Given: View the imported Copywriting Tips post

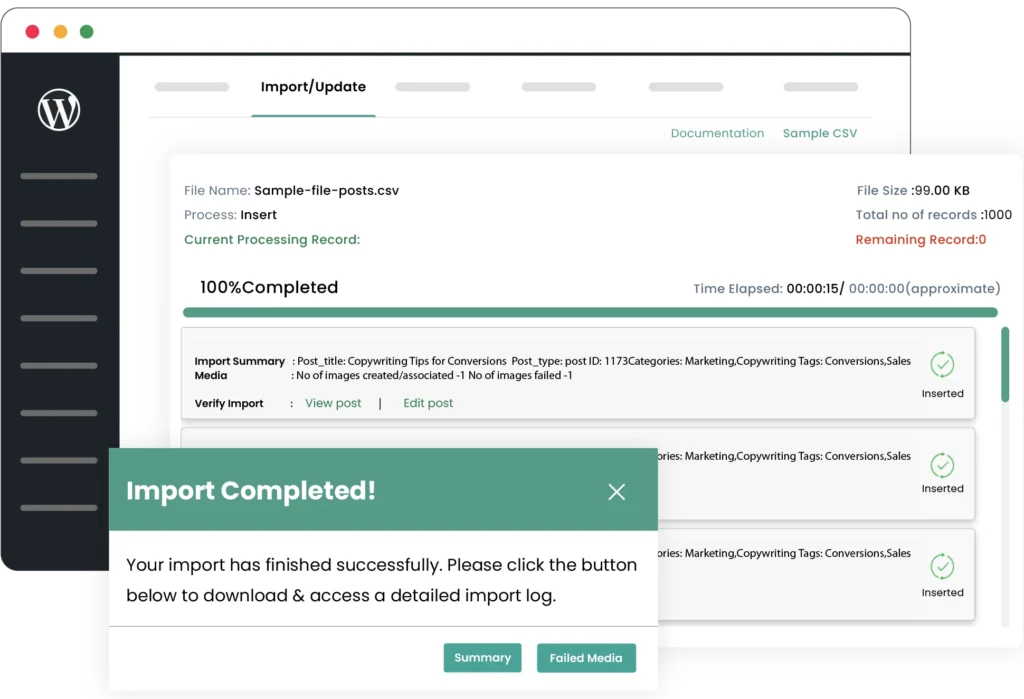Looking at the screenshot, I should click(x=332, y=402).
